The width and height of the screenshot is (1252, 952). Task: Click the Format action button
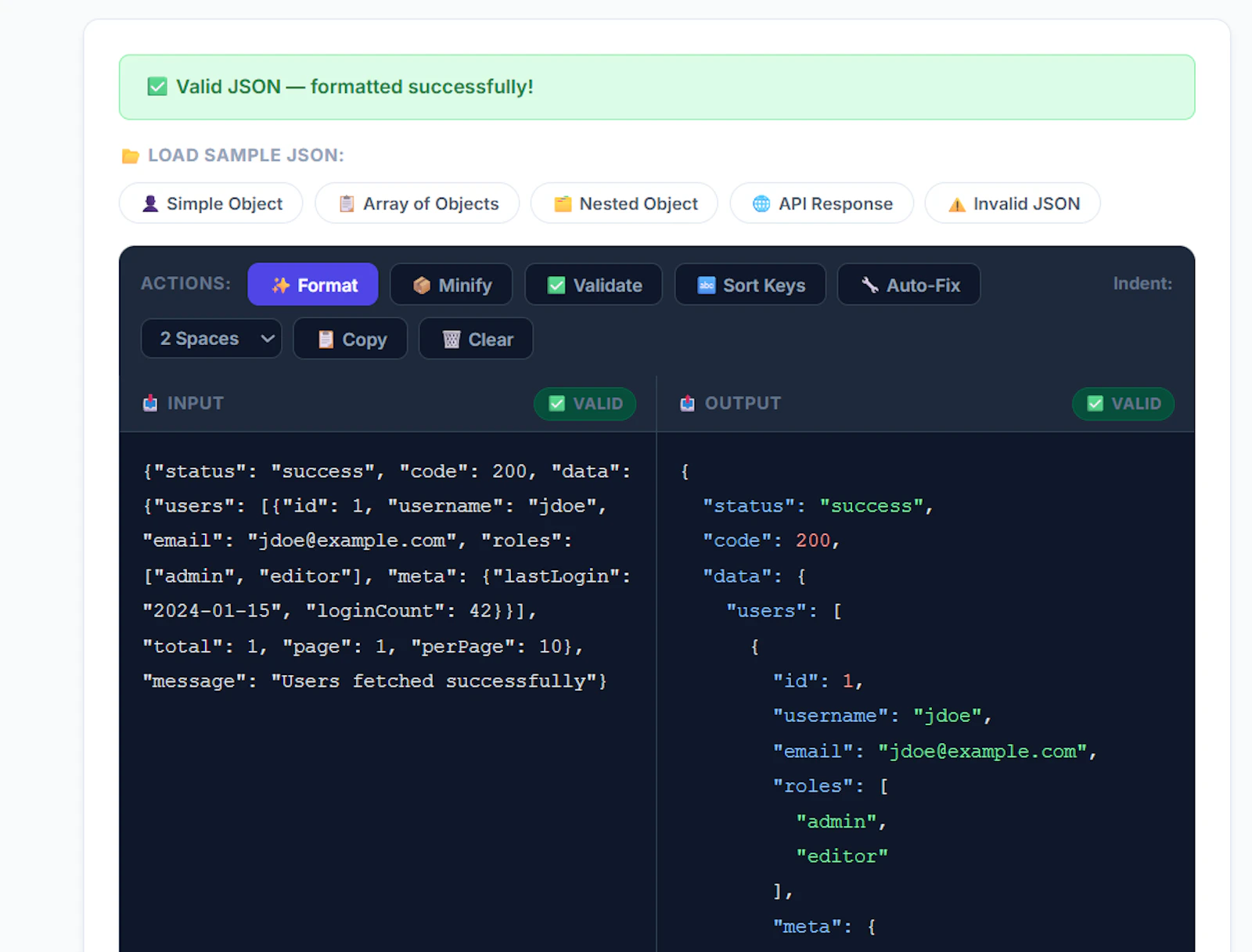[x=313, y=285]
